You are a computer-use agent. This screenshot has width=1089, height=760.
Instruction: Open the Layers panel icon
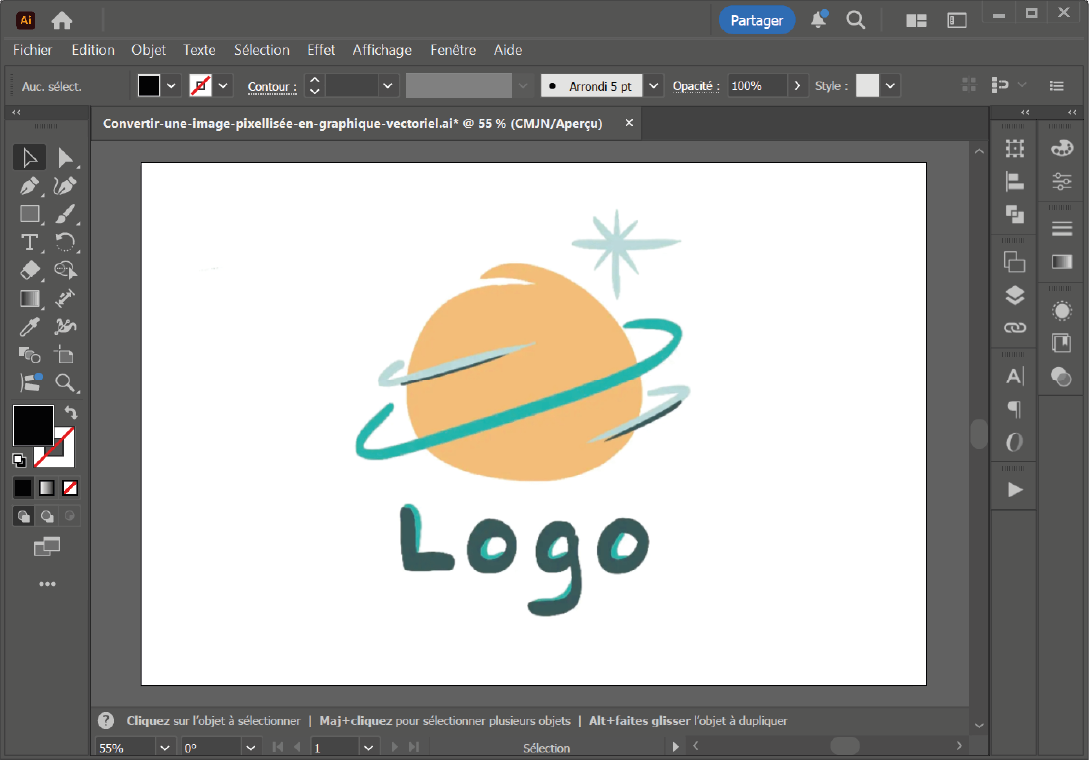(1015, 295)
